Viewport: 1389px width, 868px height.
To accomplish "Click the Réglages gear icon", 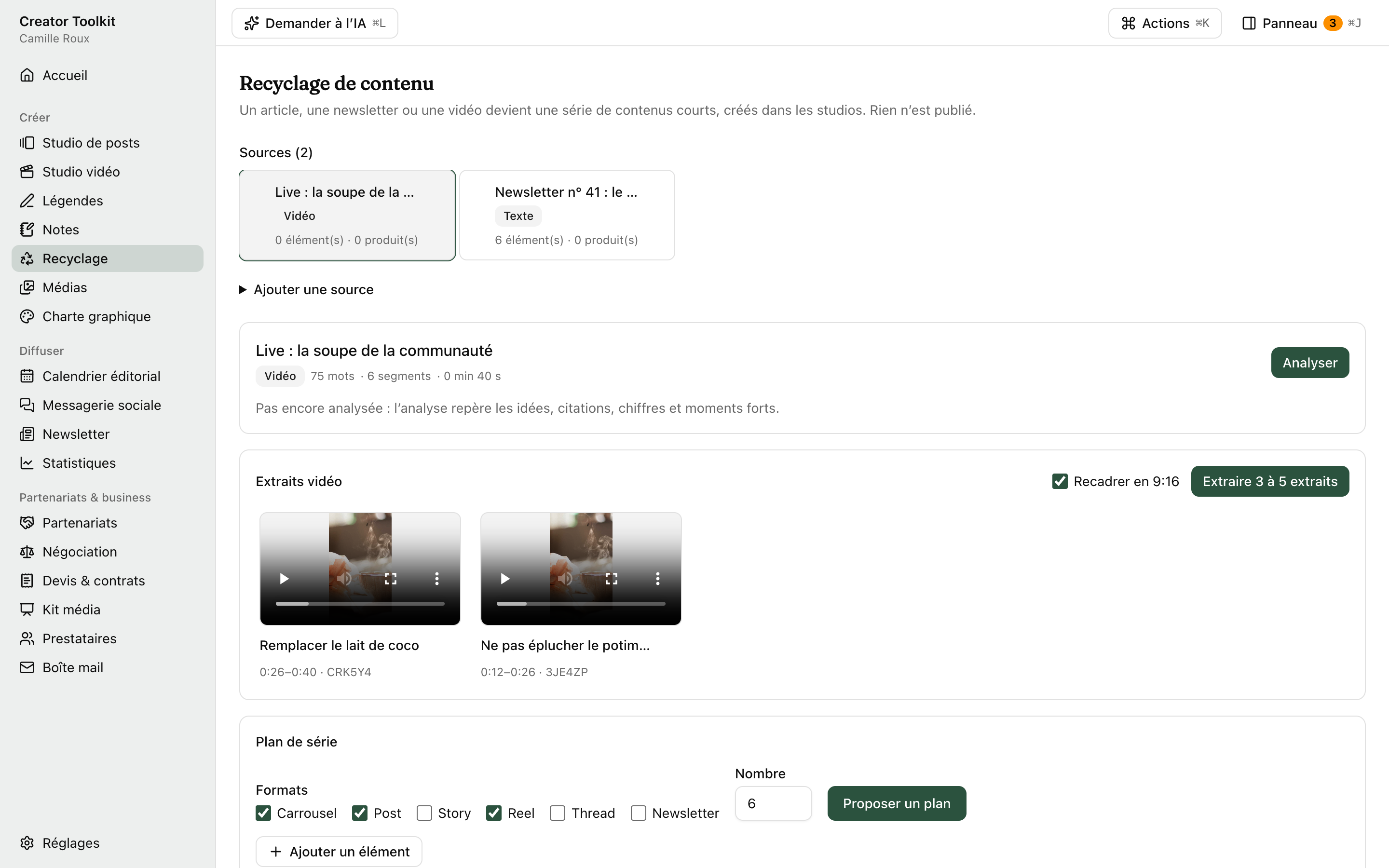I will (x=27, y=843).
